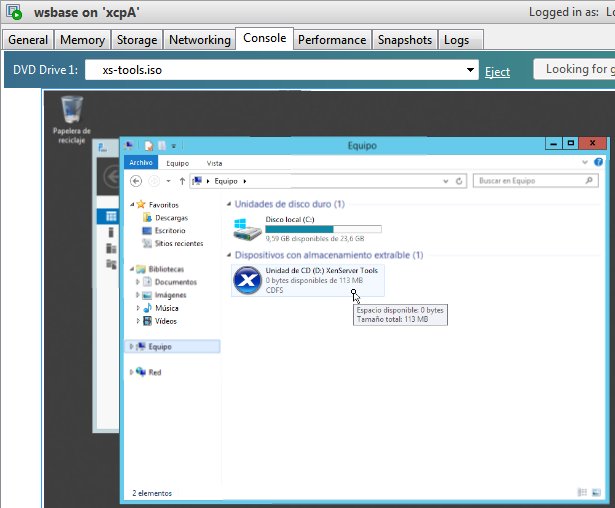This screenshot has width=615, height=508.
Task: Refresh the Equipo address bar
Action: 459,181
